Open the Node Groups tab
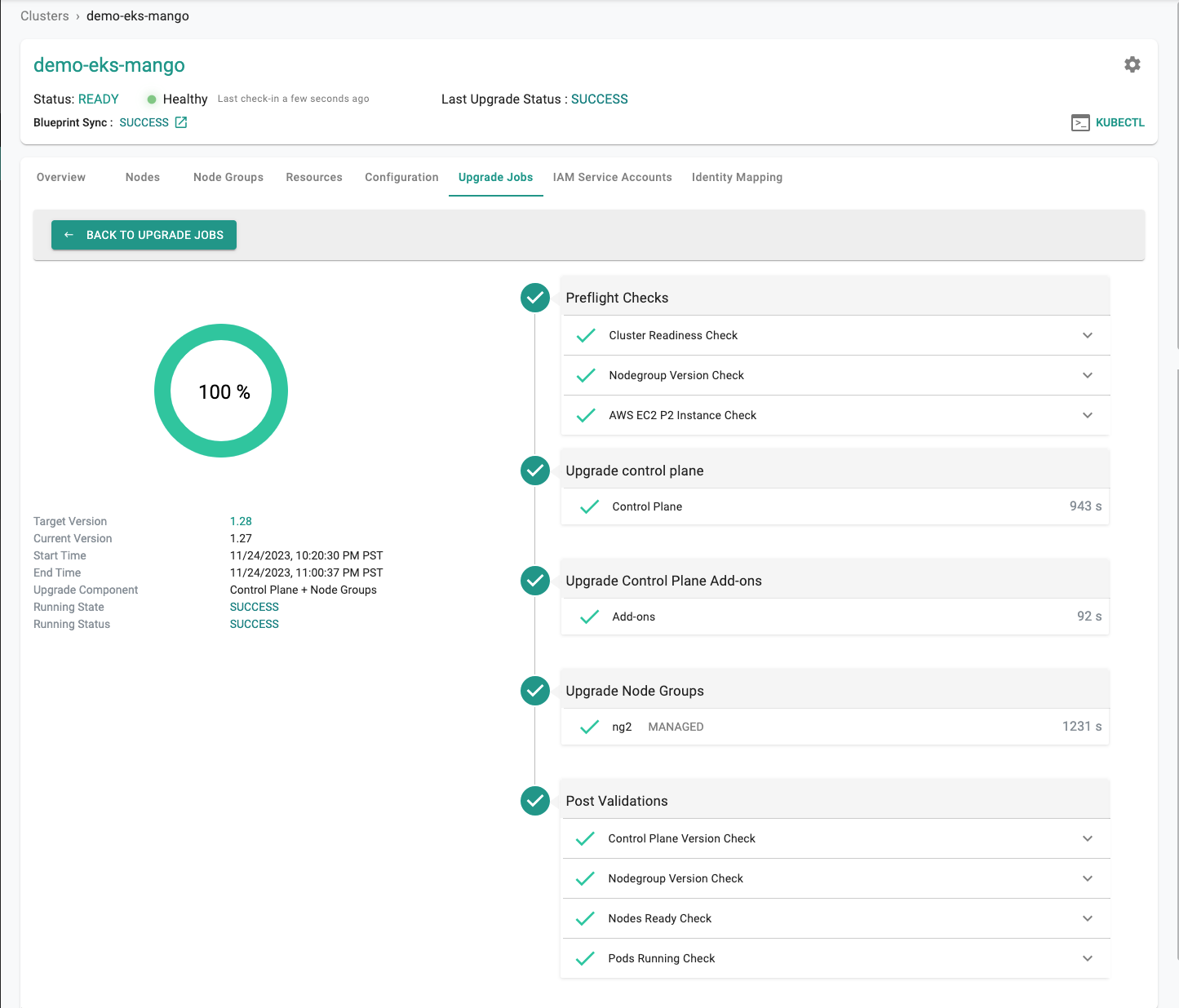 [x=228, y=177]
